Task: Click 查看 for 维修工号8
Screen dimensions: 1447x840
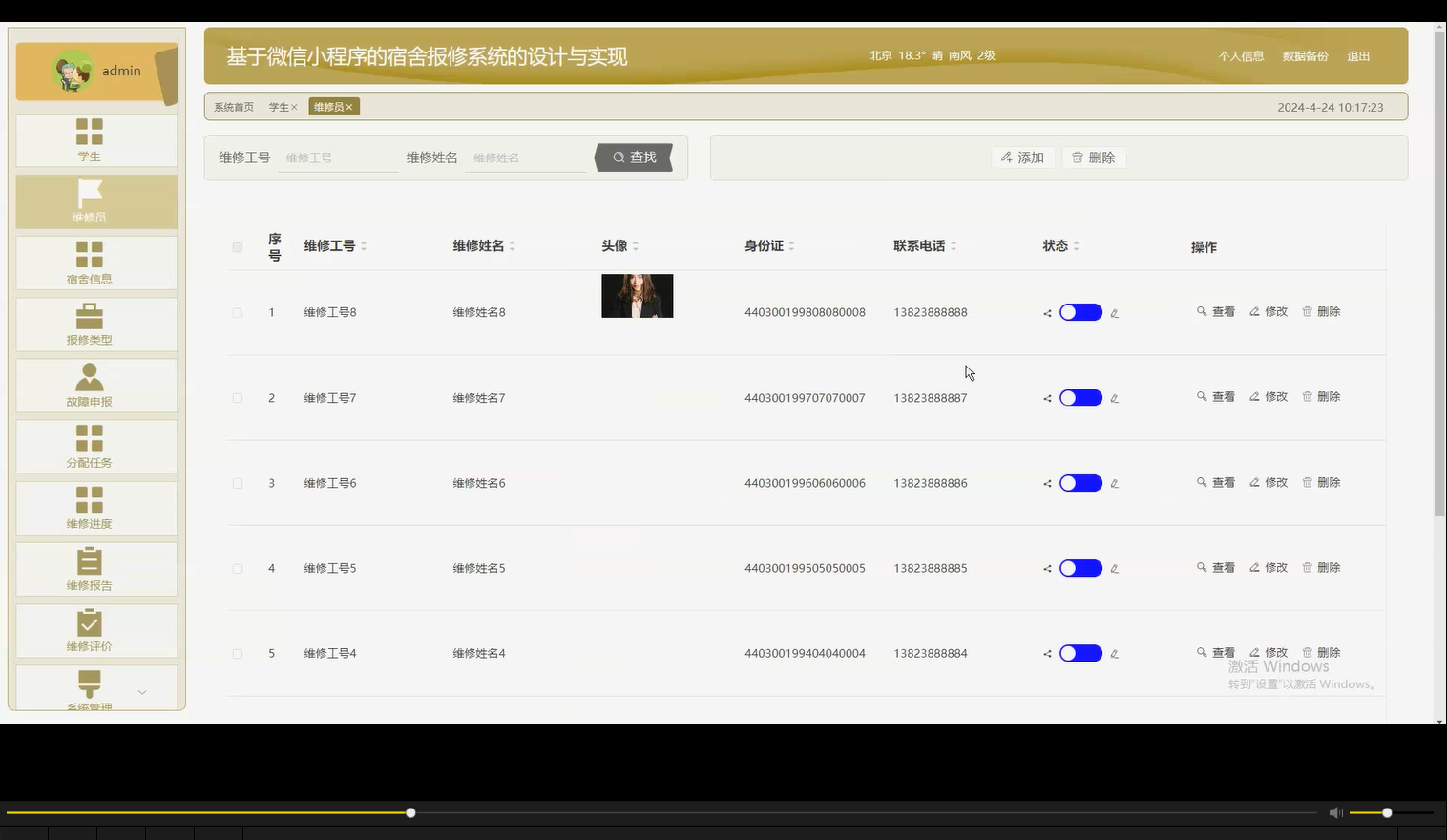Action: click(x=1216, y=312)
